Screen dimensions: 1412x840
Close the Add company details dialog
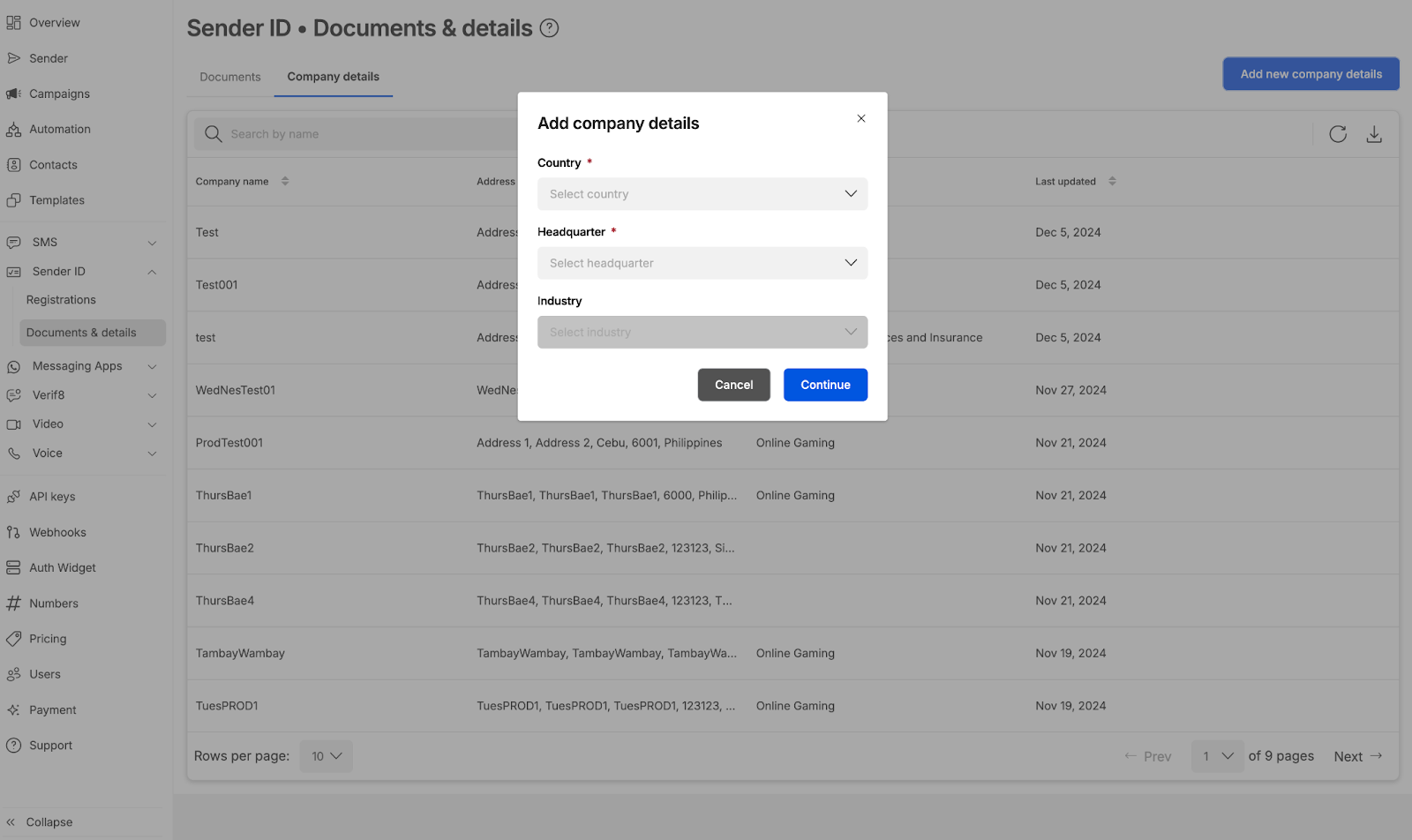[861, 118]
